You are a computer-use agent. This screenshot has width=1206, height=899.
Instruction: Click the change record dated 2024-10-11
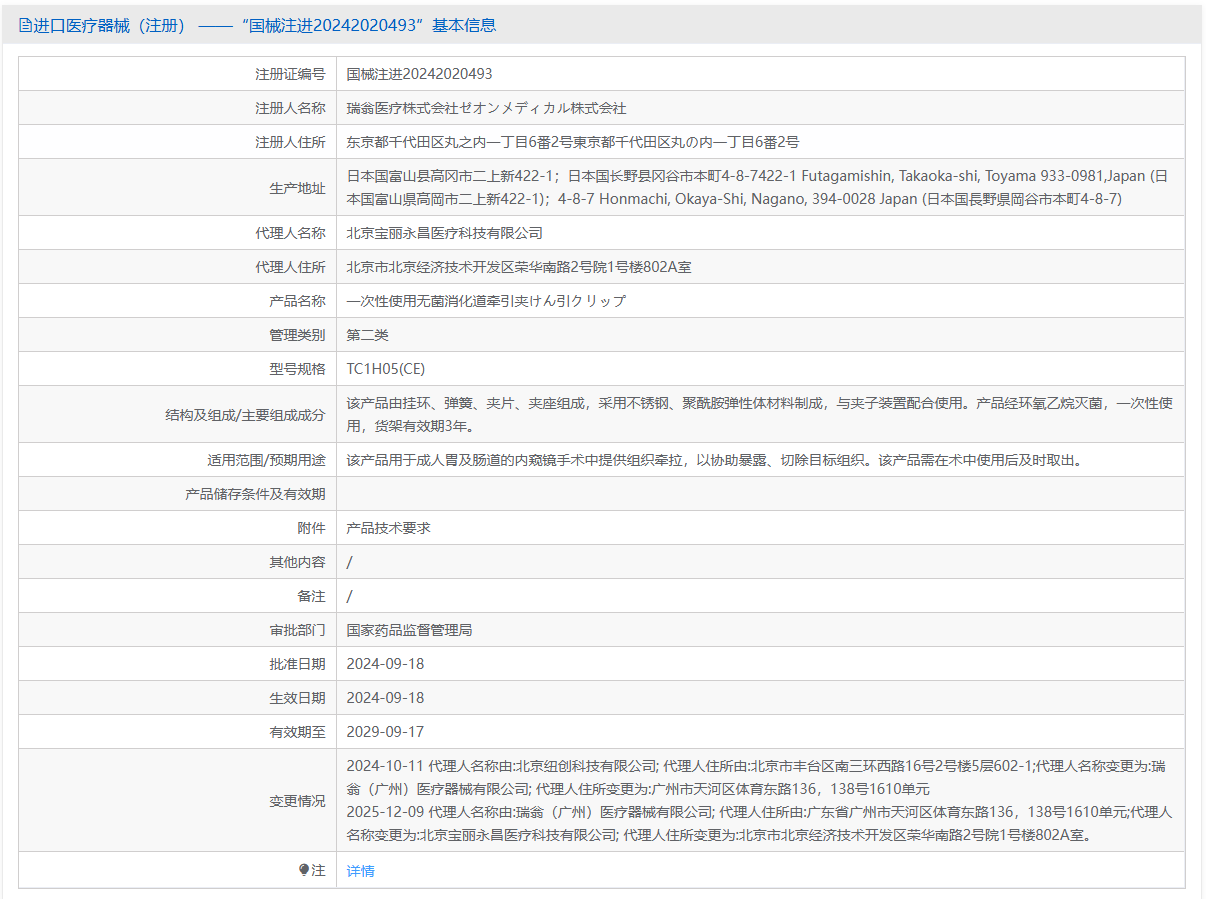click(x=756, y=777)
